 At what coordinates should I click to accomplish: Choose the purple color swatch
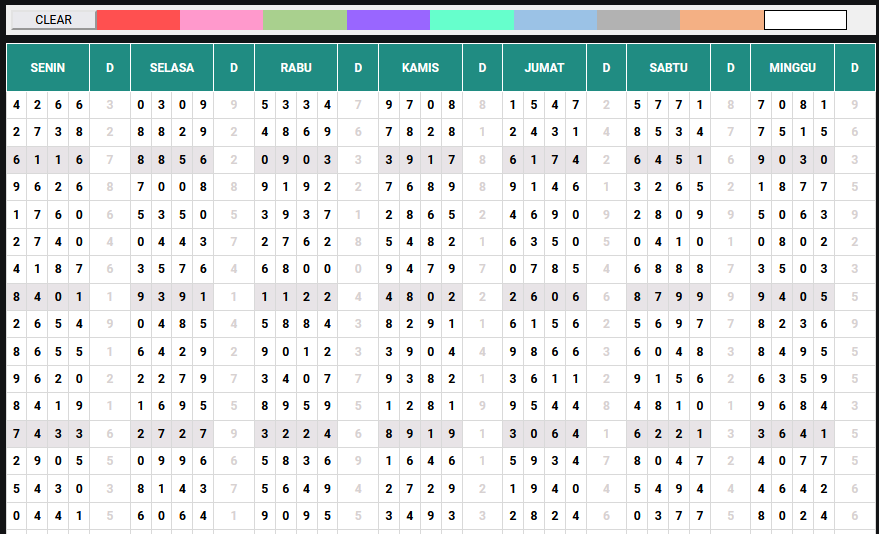pos(388,20)
